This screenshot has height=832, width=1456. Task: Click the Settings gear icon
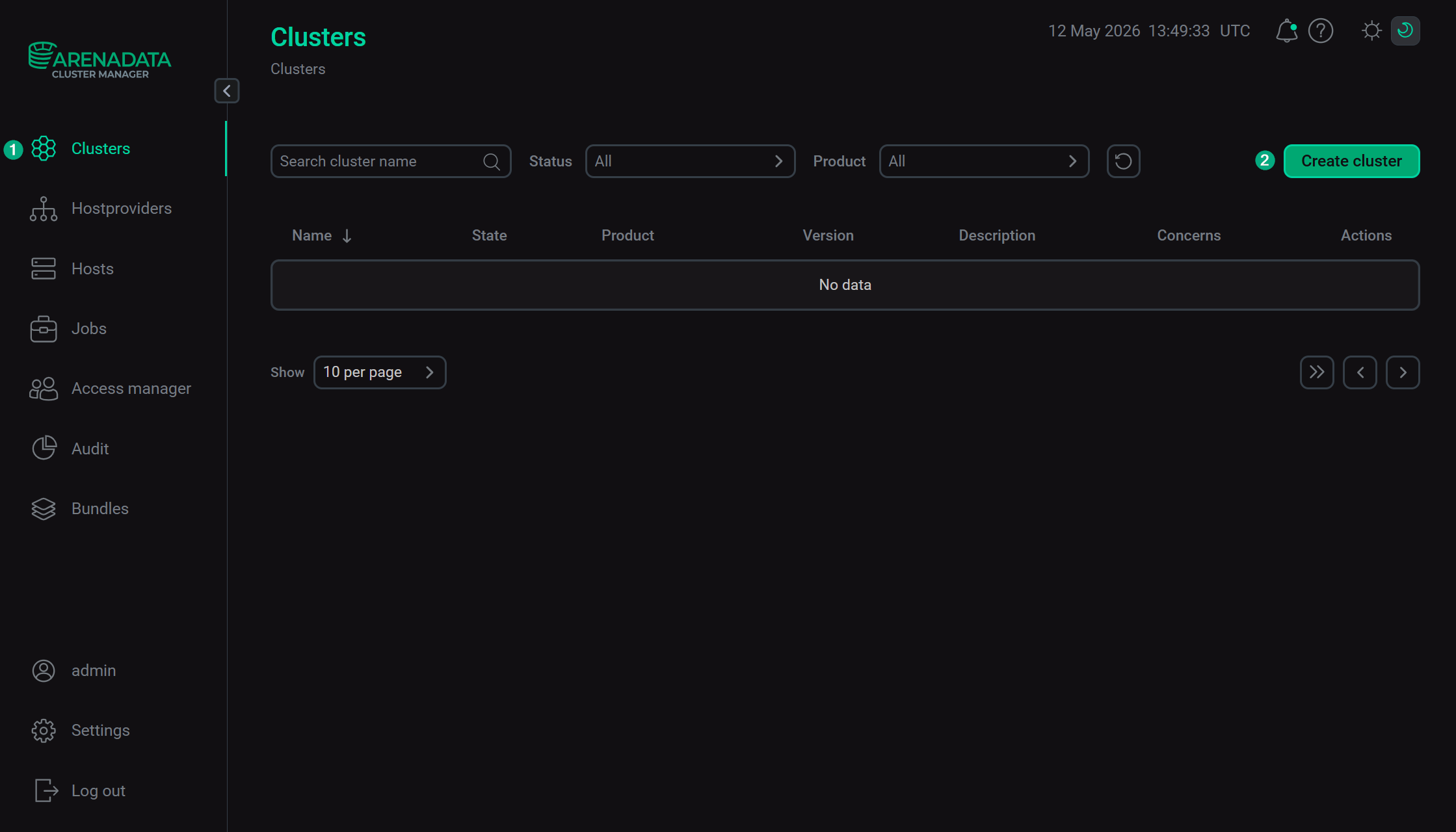[x=44, y=731]
